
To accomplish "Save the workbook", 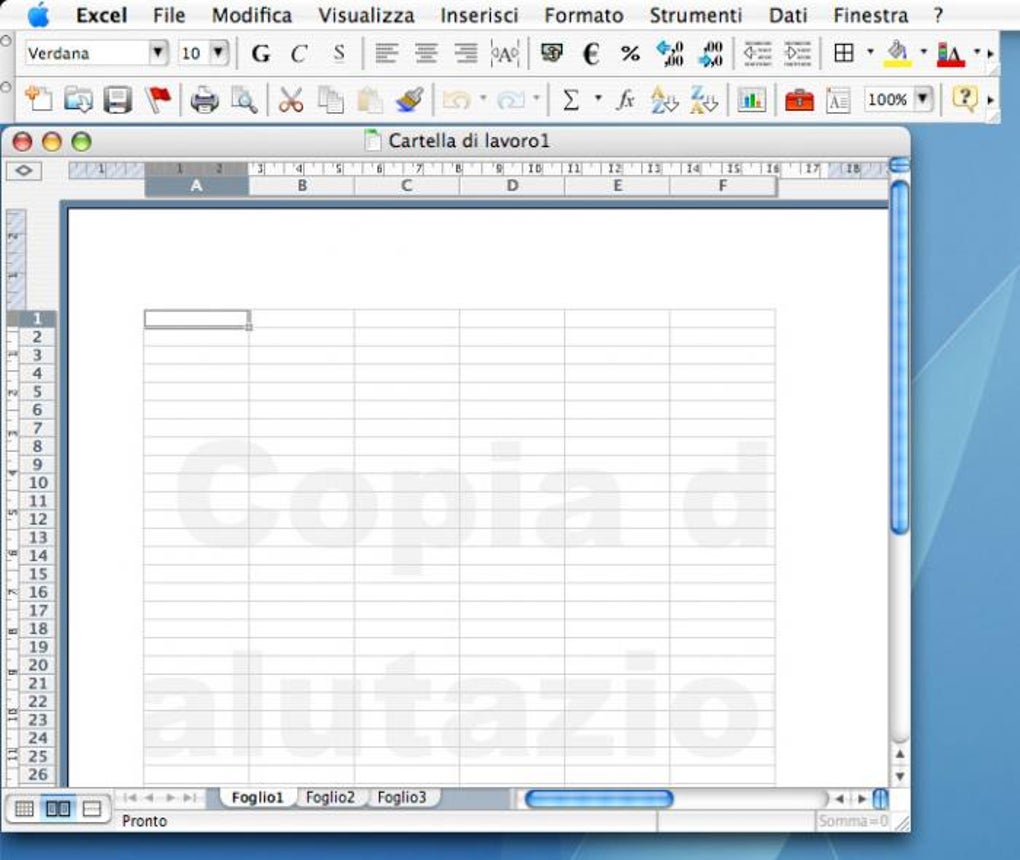I will click(118, 100).
